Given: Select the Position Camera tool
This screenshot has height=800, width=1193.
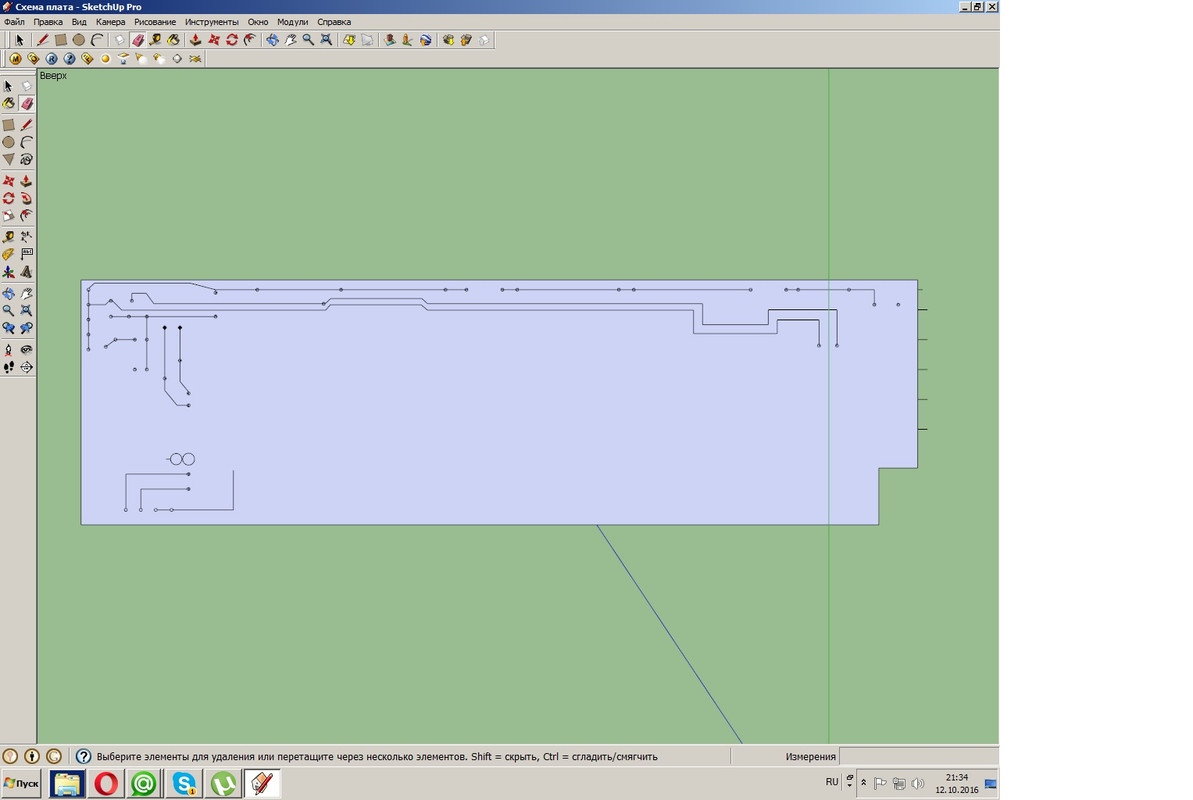Looking at the screenshot, I should [x=8, y=350].
